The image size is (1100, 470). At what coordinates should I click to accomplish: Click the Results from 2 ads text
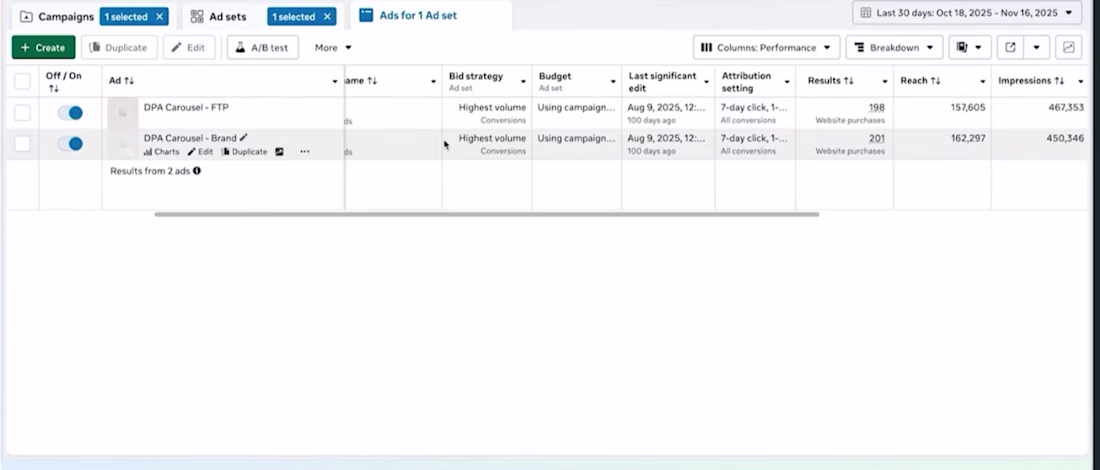pos(150,170)
